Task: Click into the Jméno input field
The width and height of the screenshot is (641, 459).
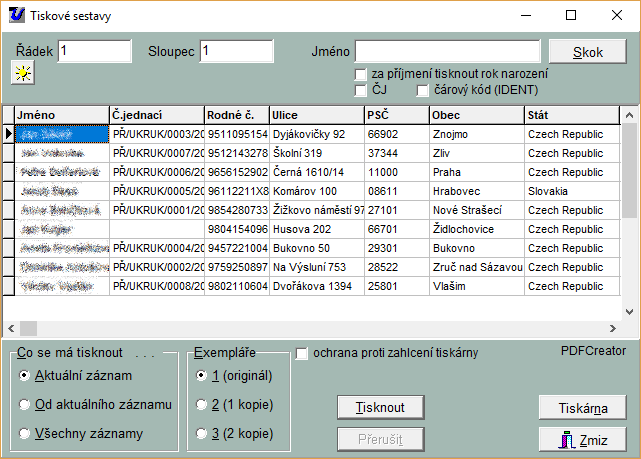Action: pos(447,51)
